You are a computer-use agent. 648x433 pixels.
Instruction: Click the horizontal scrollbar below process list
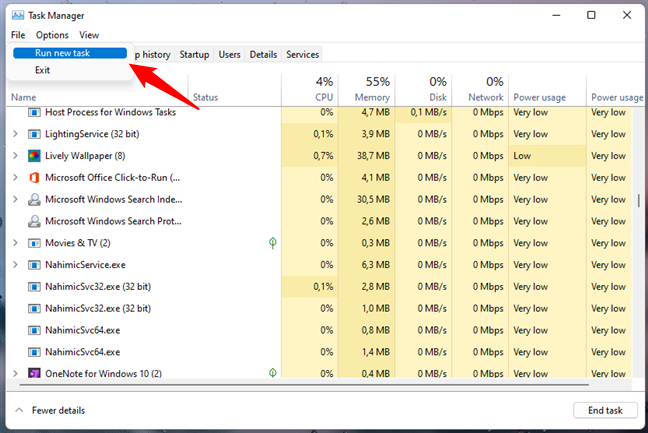point(304,385)
